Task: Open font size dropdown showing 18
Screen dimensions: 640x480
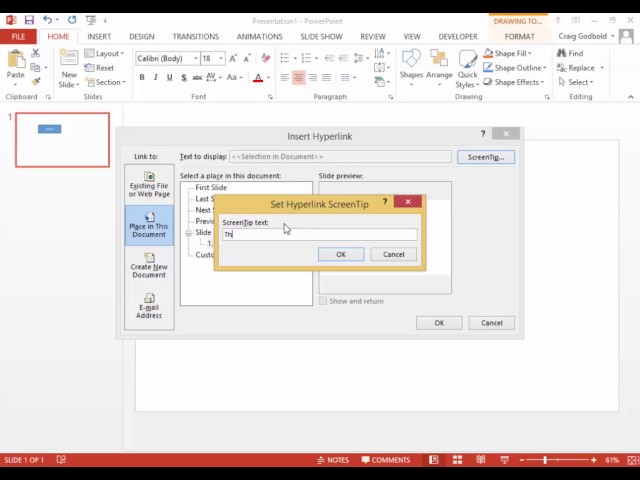Action: click(221, 58)
